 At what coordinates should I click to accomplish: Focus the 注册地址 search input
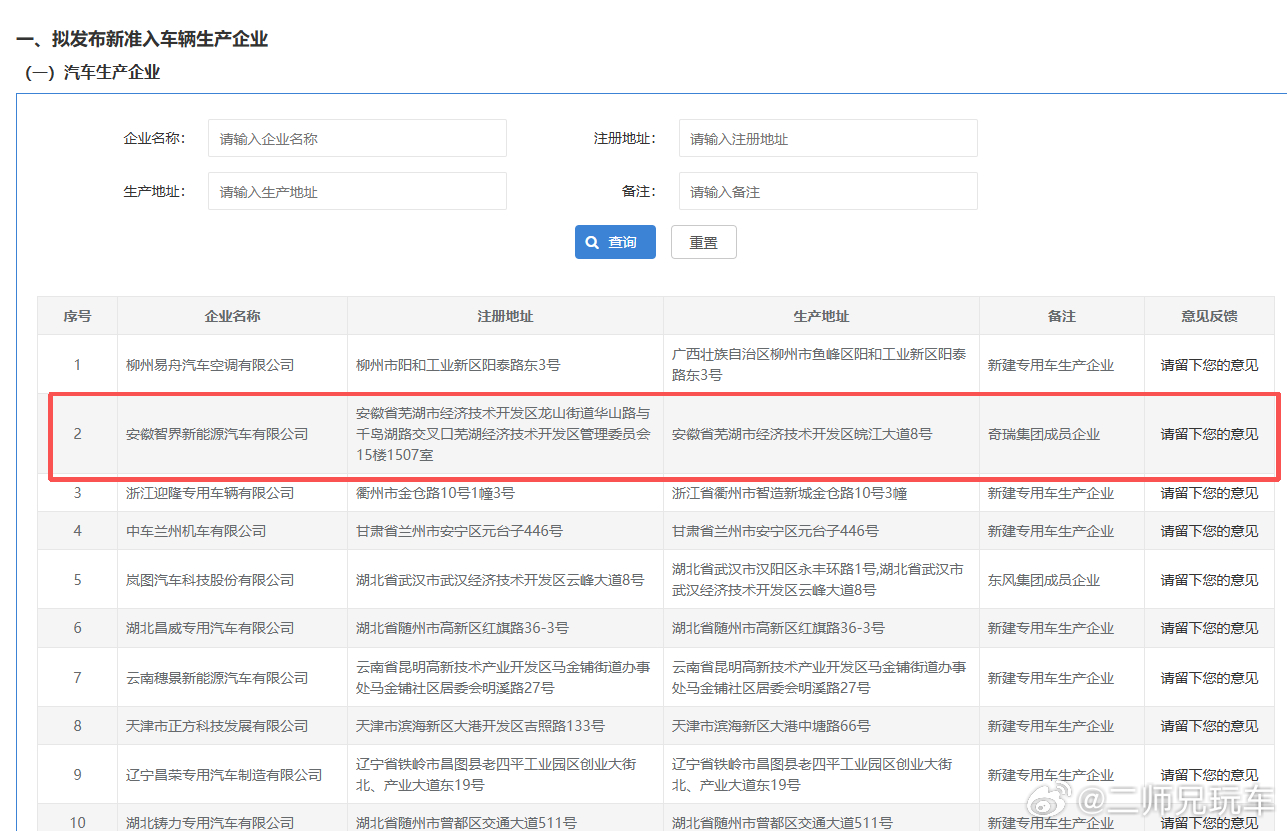[x=828, y=139]
